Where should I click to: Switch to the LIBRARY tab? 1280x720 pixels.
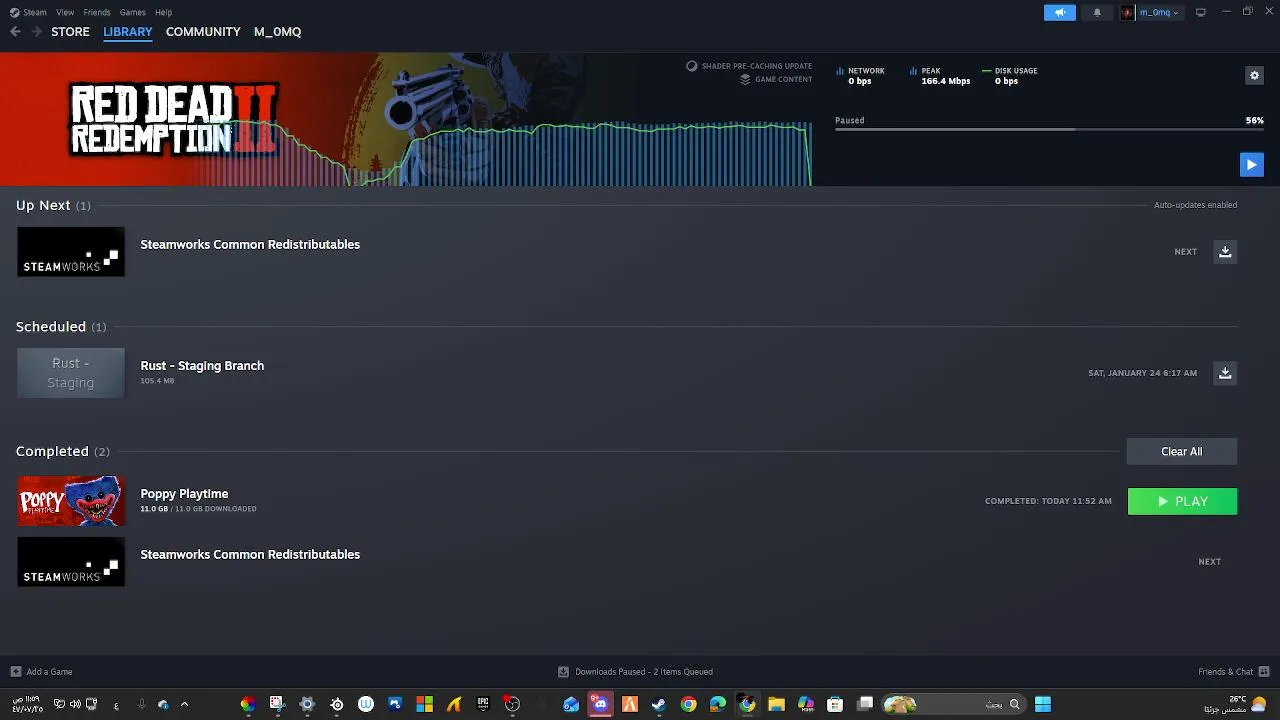click(128, 32)
